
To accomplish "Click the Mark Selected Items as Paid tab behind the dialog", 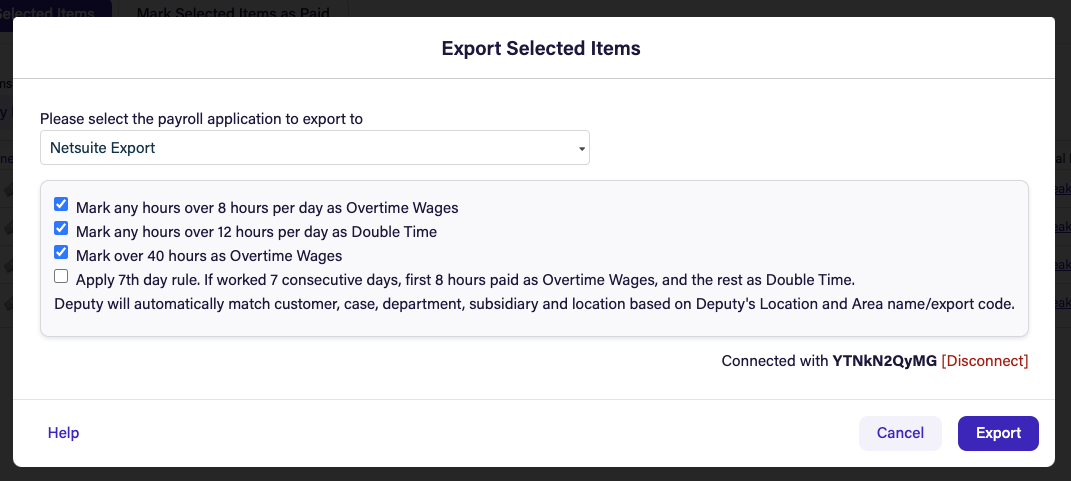I will (x=233, y=13).
